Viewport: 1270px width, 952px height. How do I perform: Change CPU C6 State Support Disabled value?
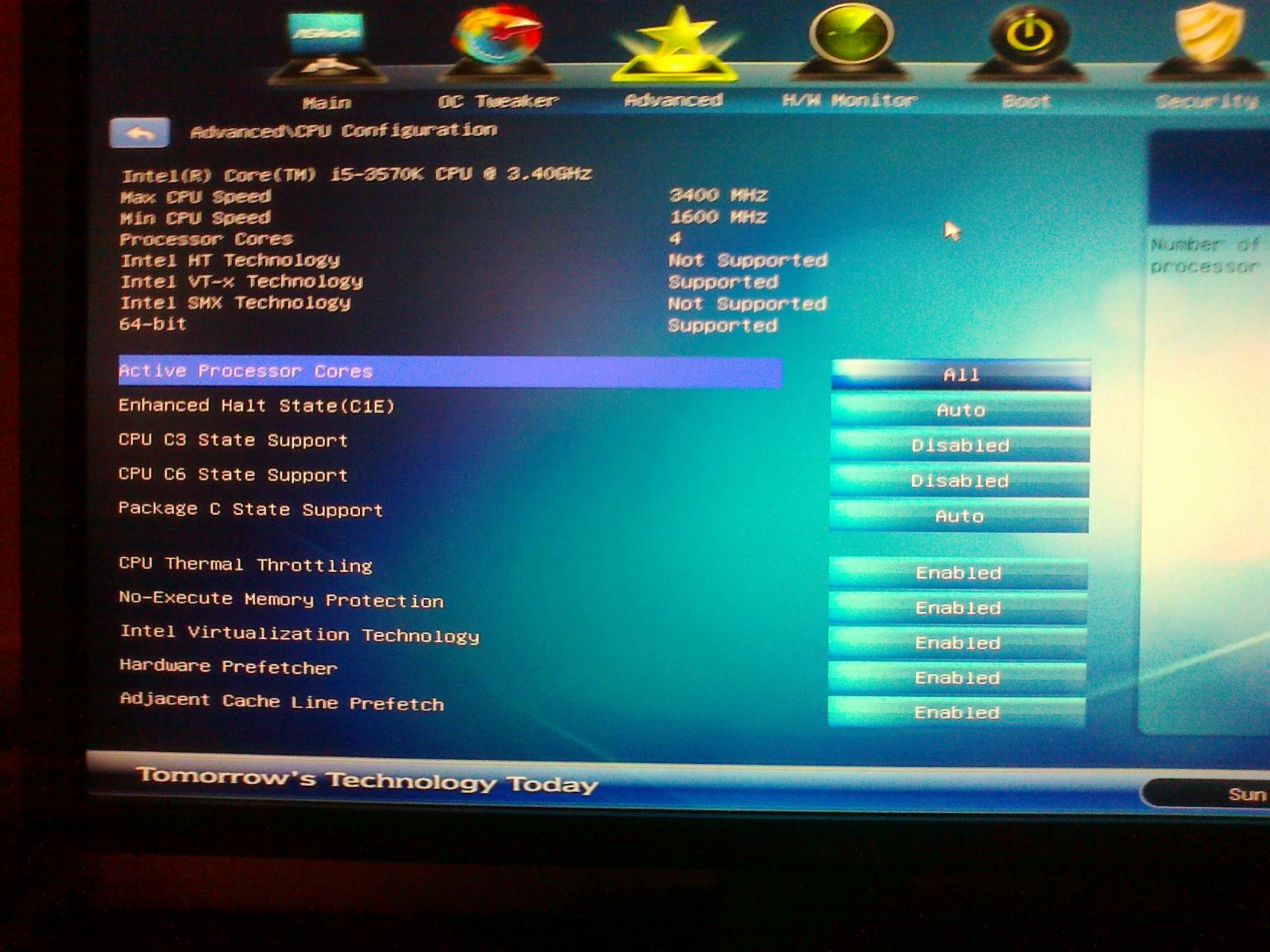(x=959, y=480)
